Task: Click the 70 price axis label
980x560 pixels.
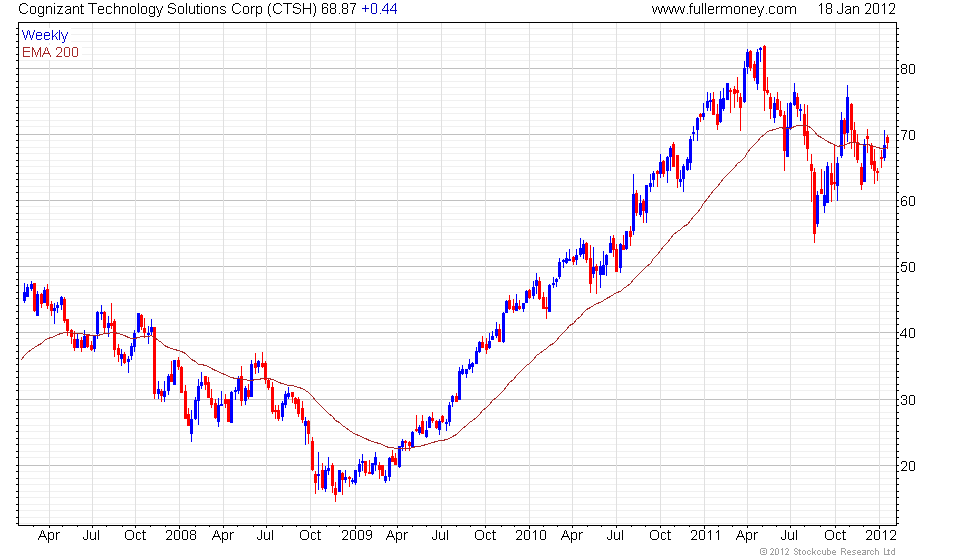Action: (x=908, y=135)
